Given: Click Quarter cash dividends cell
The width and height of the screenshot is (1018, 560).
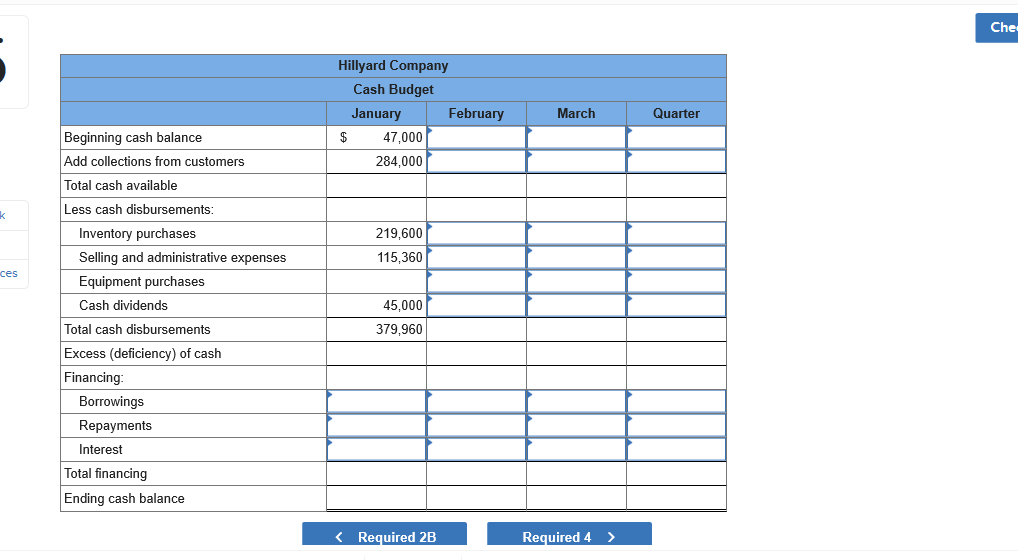Looking at the screenshot, I should 677,306.
